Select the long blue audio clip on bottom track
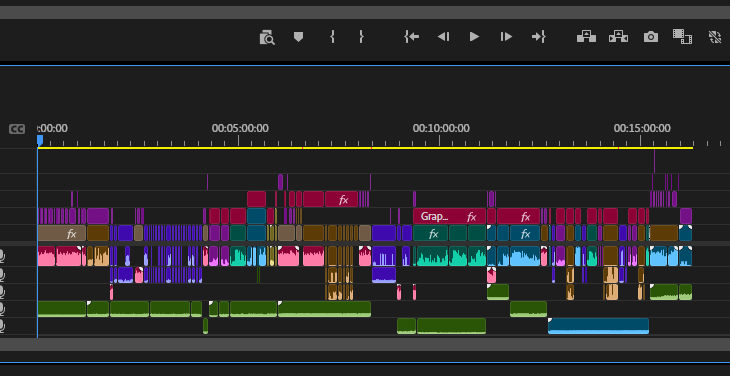 point(598,326)
